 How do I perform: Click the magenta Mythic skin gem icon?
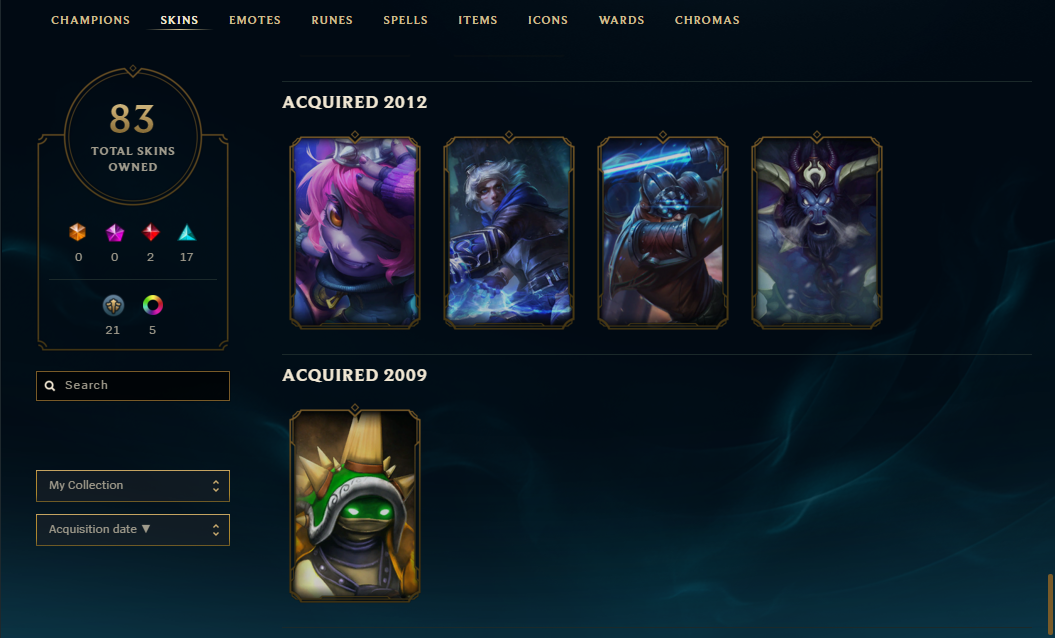[115, 233]
